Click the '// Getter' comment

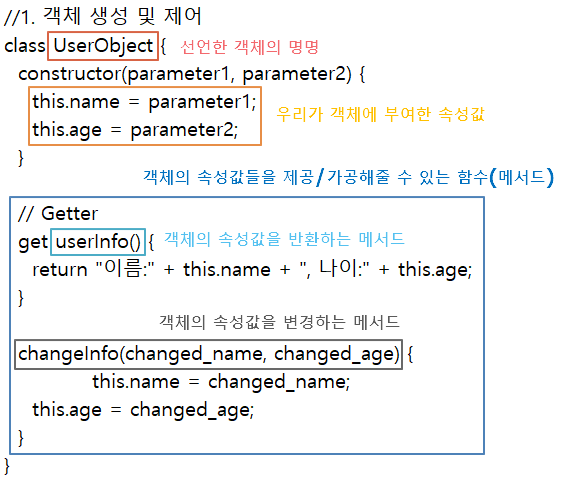(58, 214)
